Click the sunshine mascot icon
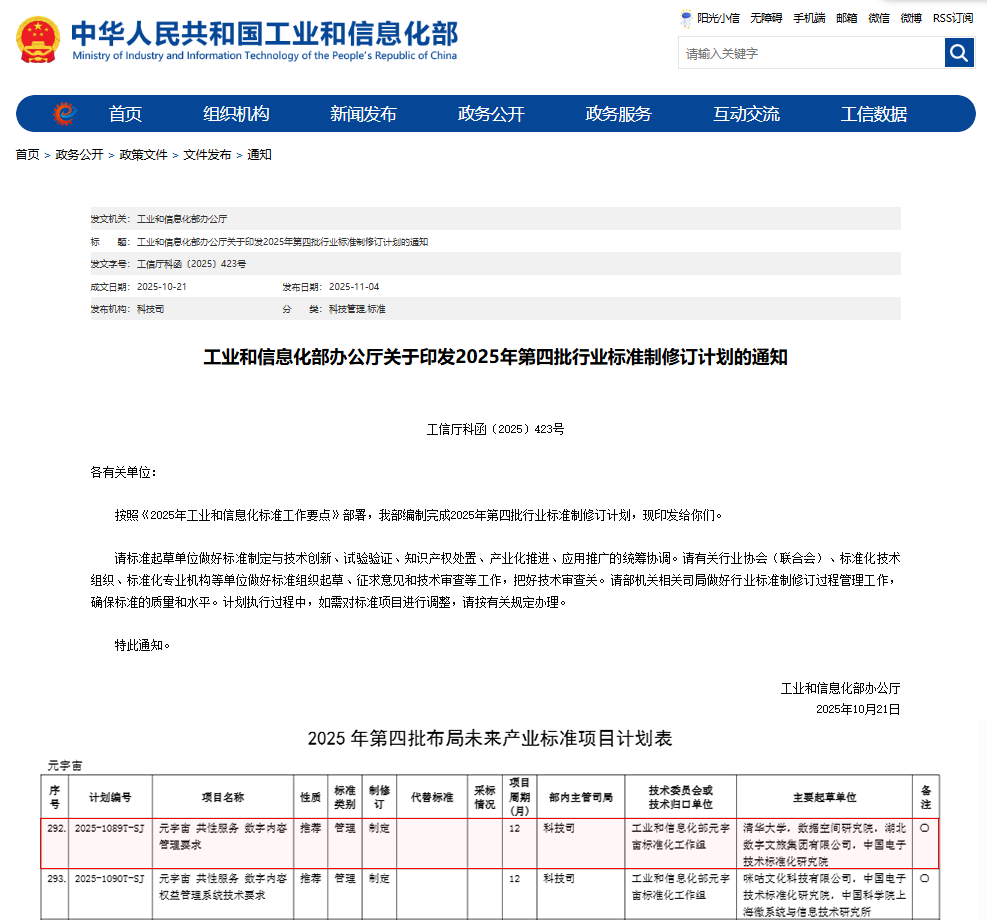This screenshot has width=987, height=920. click(x=686, y=18)
